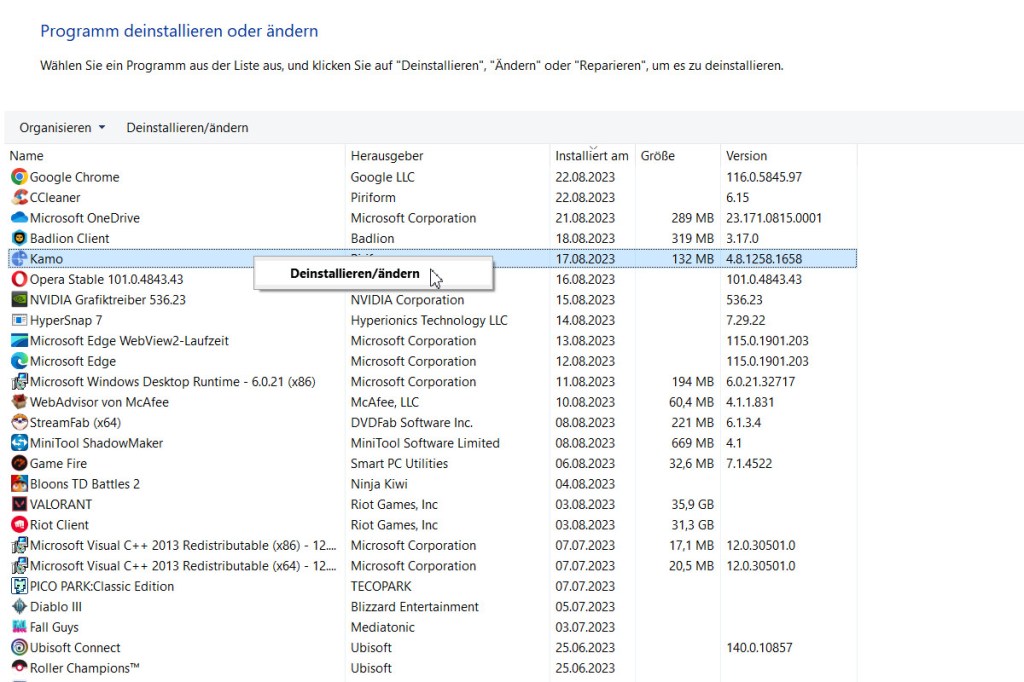Click install date 14.08.2023 of HyperSnap
Screen dimensions: 1024x682
coord(585,320)
